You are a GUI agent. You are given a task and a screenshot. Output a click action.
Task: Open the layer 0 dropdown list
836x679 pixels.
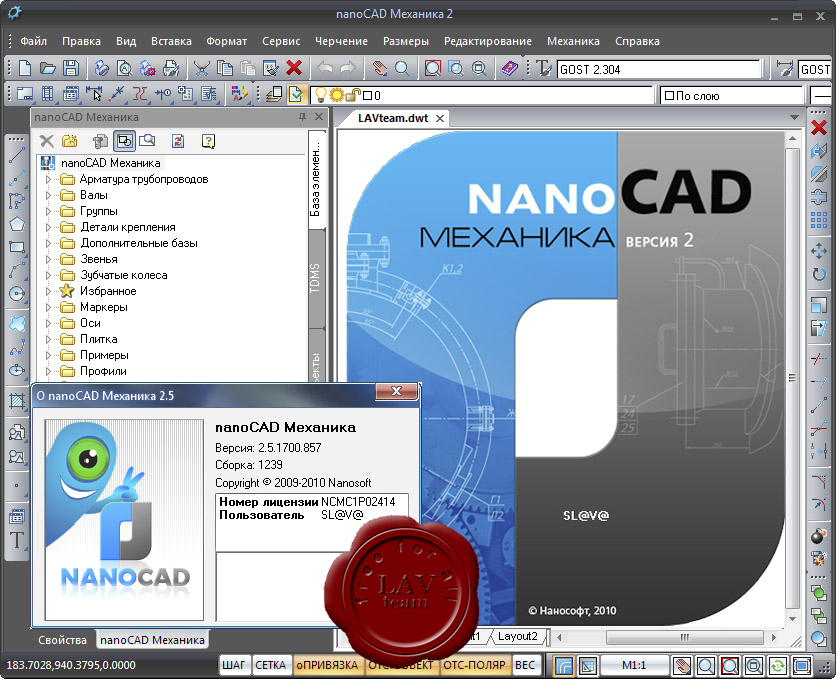click(x=481, y=96)
